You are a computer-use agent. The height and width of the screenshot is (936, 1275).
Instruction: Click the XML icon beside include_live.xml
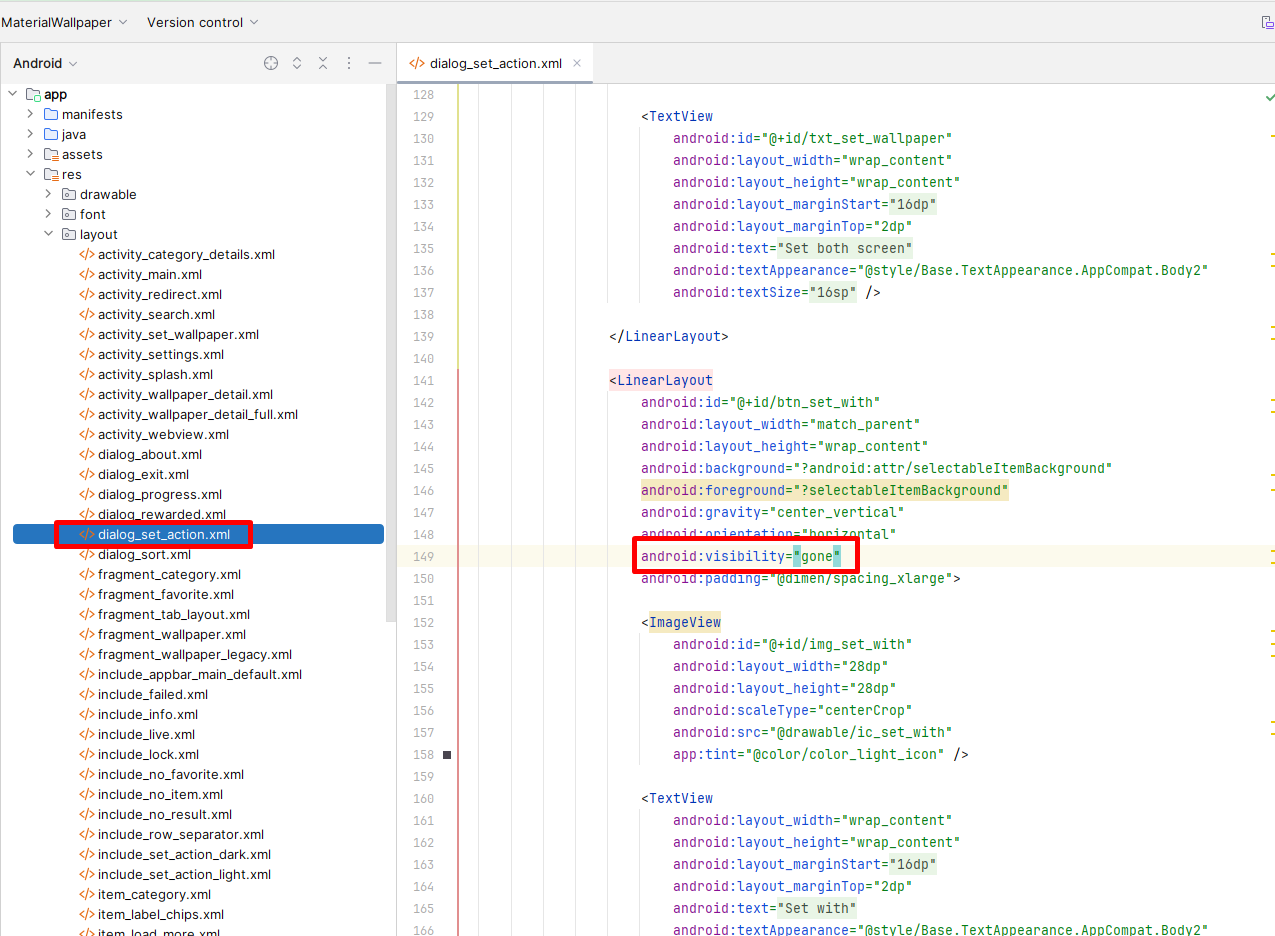pyautogui.click(x=87, y=734)
